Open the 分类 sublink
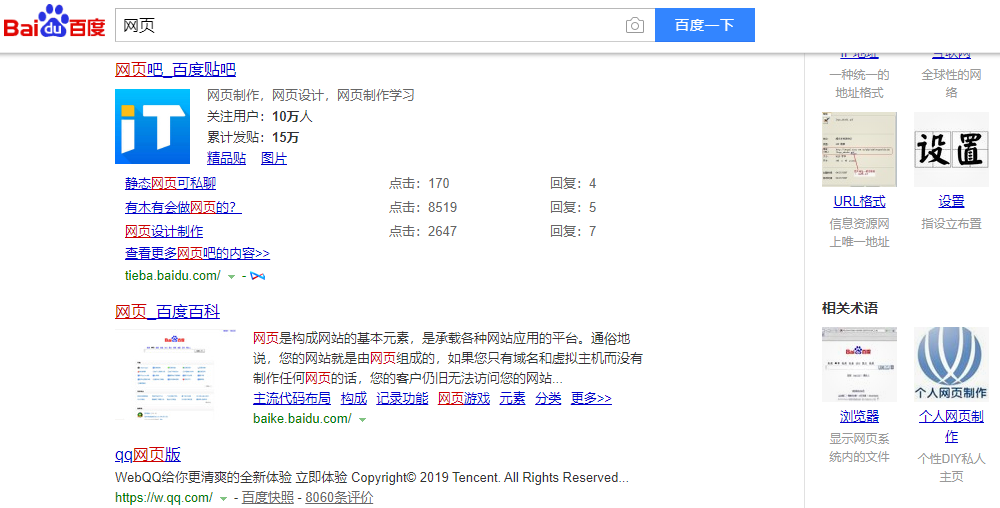This screenshot has height=508, width=1000. tap(548, 398)
